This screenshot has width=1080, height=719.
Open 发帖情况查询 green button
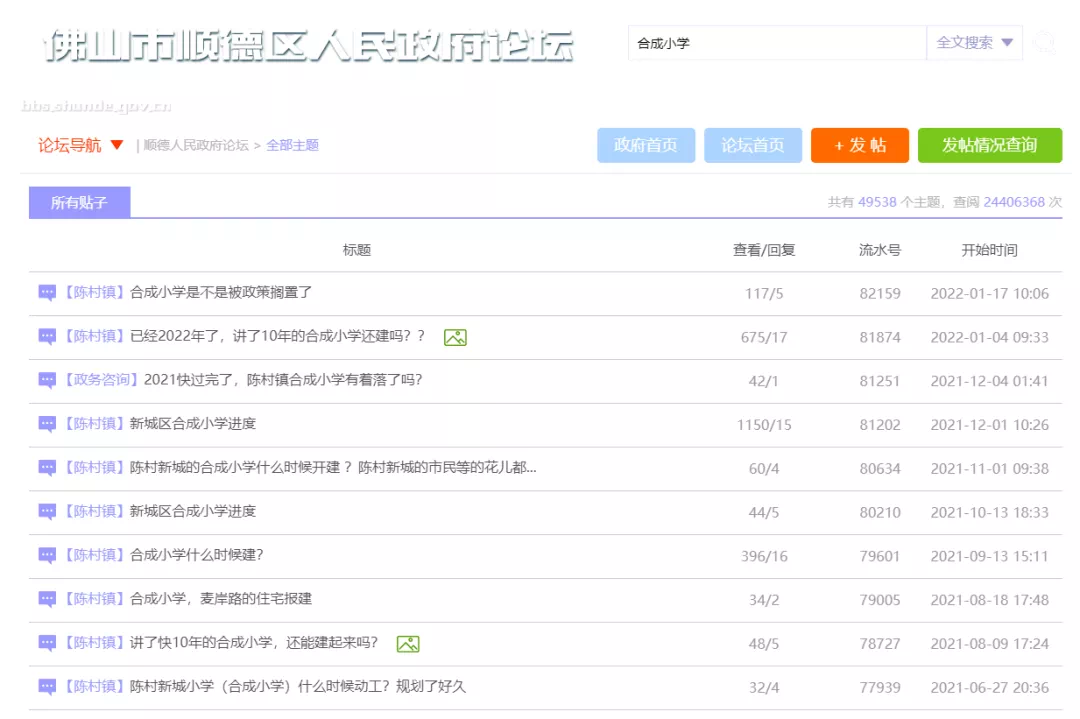[x=989, y=145]
